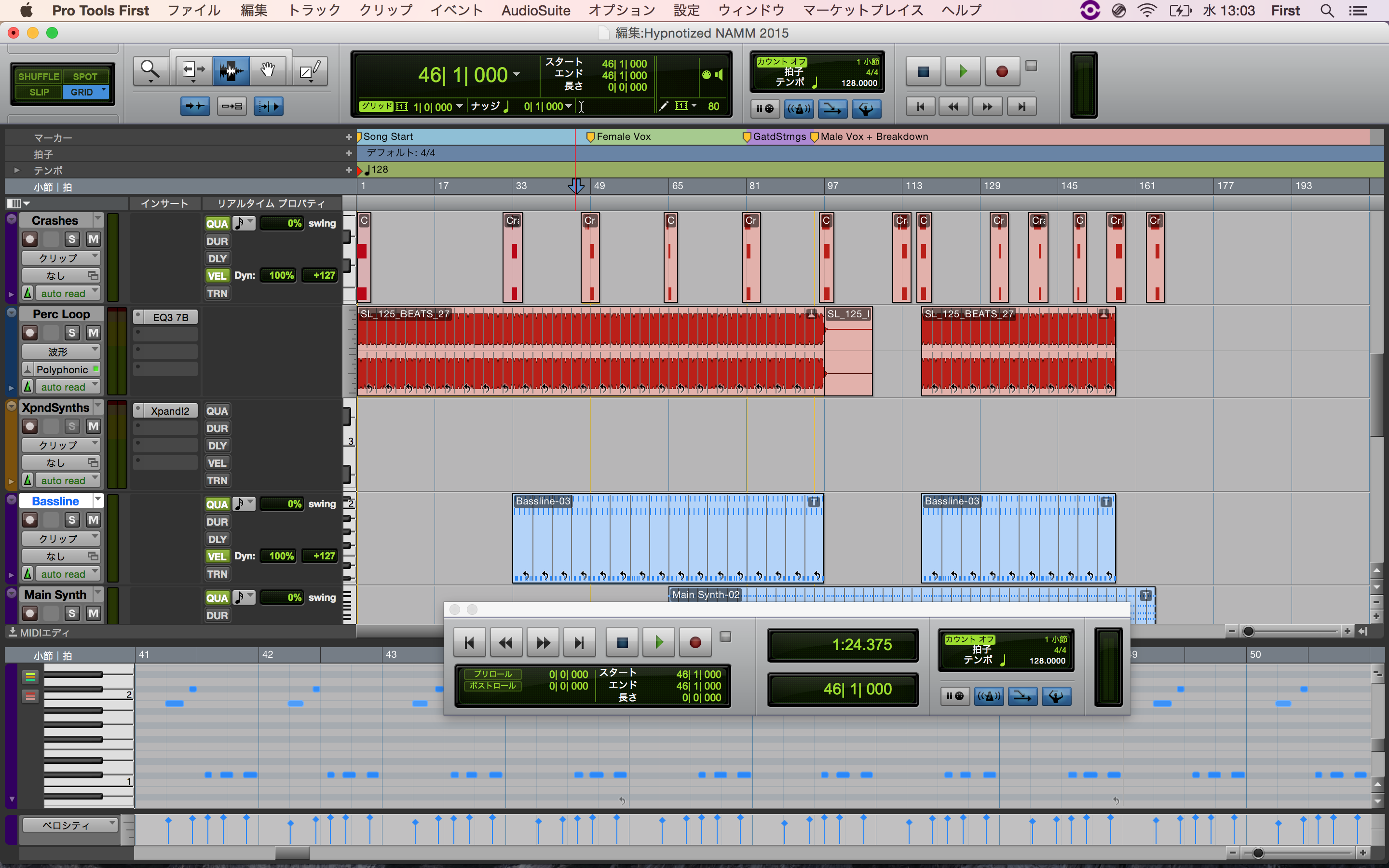The height and width of the screenshot is (868, 1389).
Task: Mute the XpndSynths track
Action: tap(93, 427)
